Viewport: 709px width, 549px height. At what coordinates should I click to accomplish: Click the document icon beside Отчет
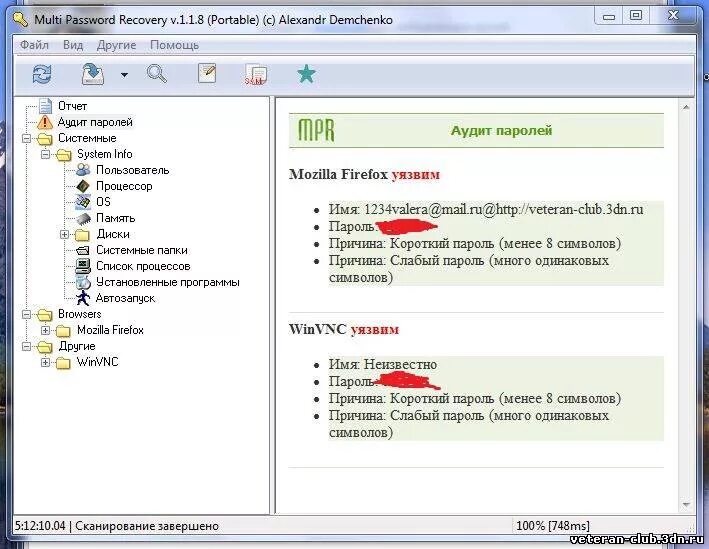click(45, 106)
